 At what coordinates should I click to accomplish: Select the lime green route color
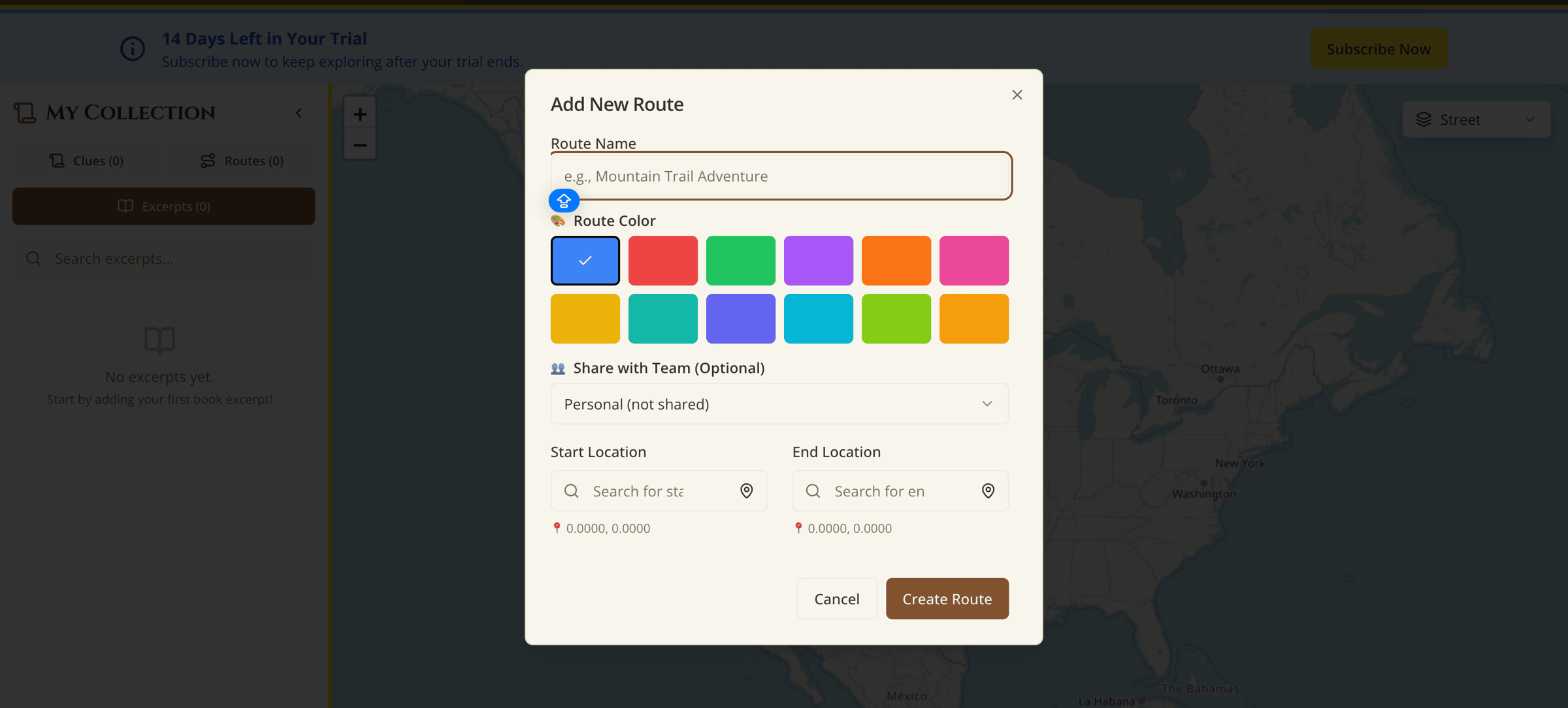tap(896, 319)
